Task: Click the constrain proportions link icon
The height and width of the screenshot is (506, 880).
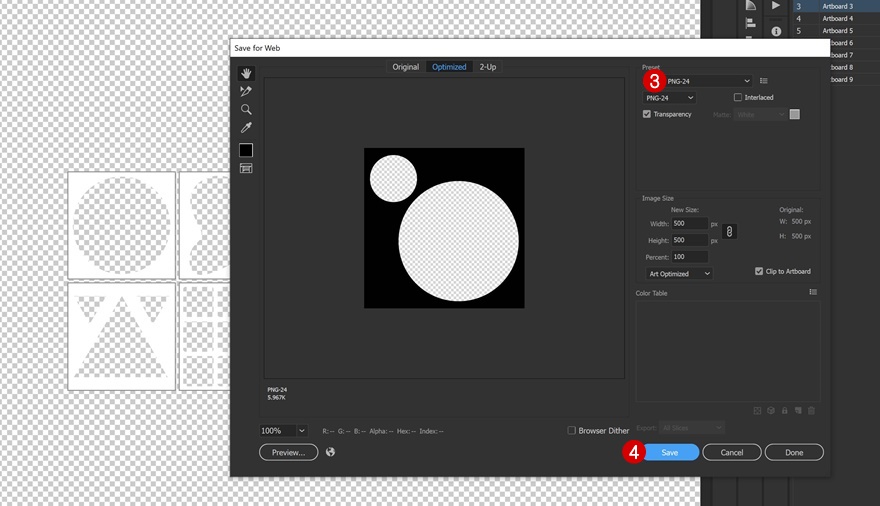Action: [x=730, y=232]
